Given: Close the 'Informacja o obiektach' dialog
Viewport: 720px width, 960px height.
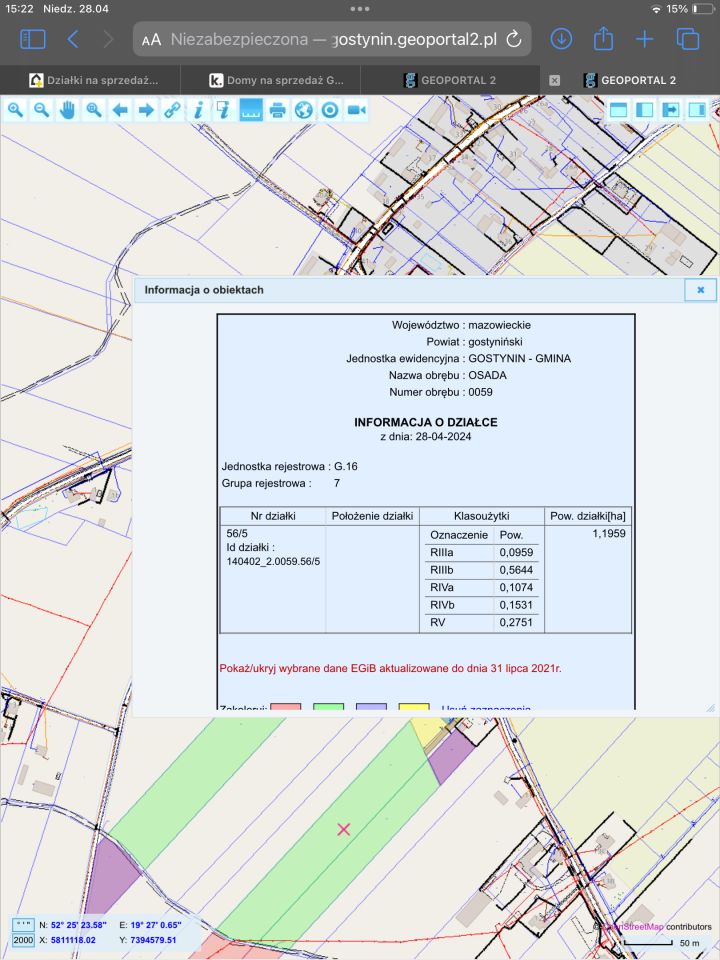Looking at the screenshot, I should (700, 290).
